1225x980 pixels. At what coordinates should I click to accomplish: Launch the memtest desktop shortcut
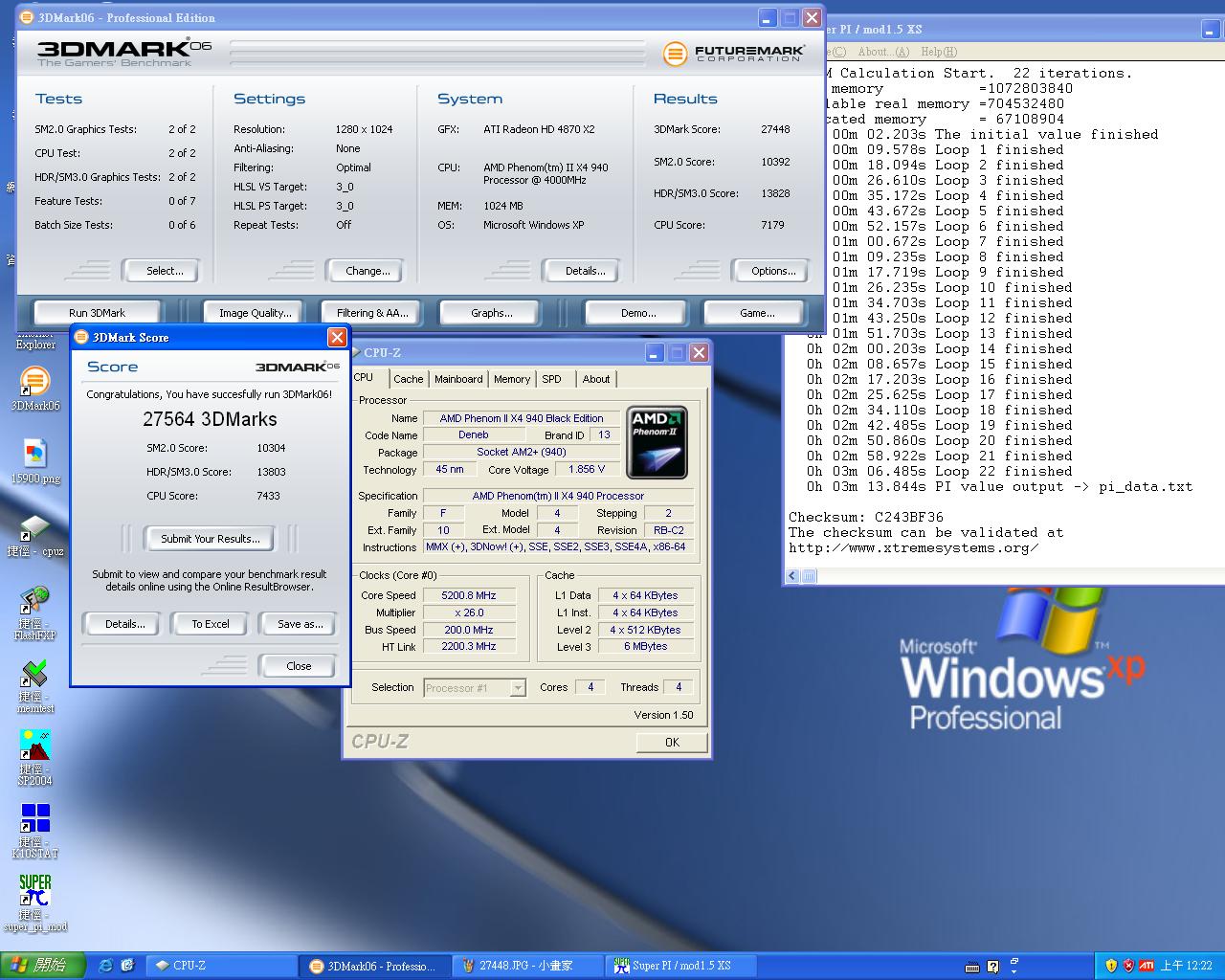(34, 686)
